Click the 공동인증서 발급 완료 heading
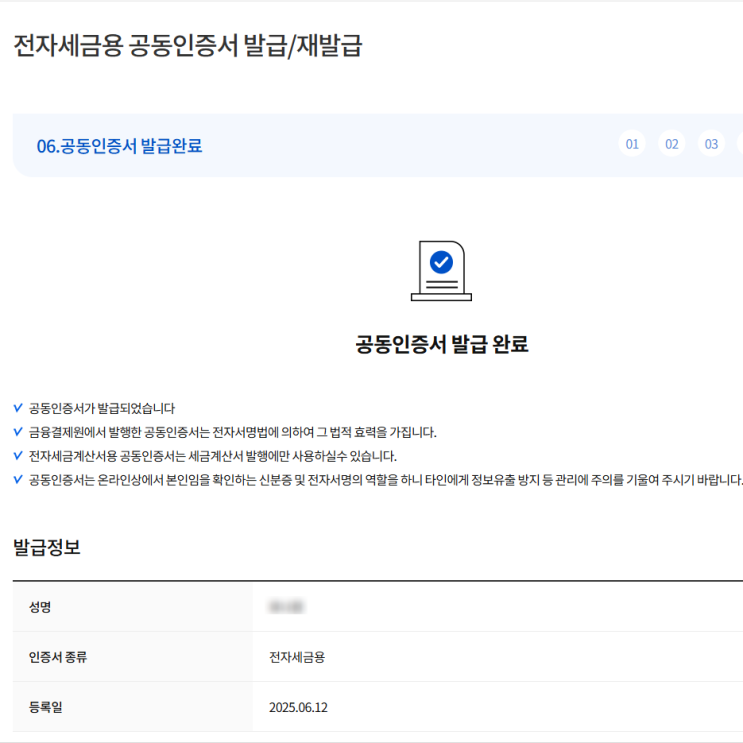The image size is (743, 743). click(x=442, y=344)
